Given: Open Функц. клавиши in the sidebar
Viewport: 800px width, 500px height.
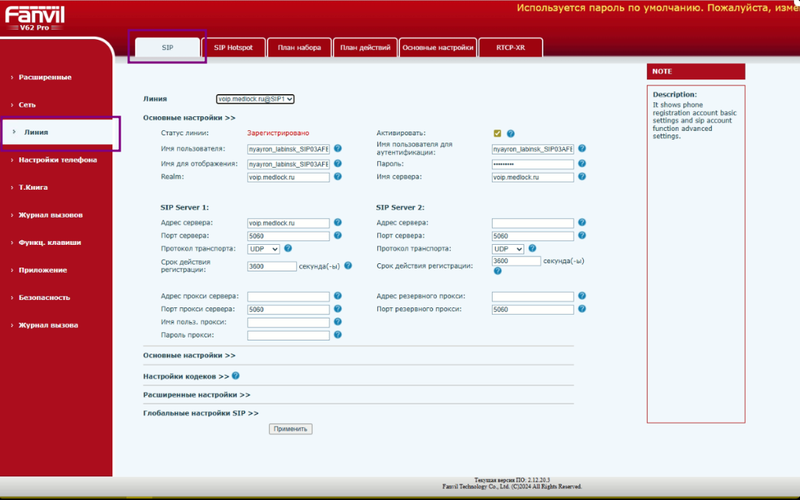Looking at the screenshot, I should (x=49, y=243).
